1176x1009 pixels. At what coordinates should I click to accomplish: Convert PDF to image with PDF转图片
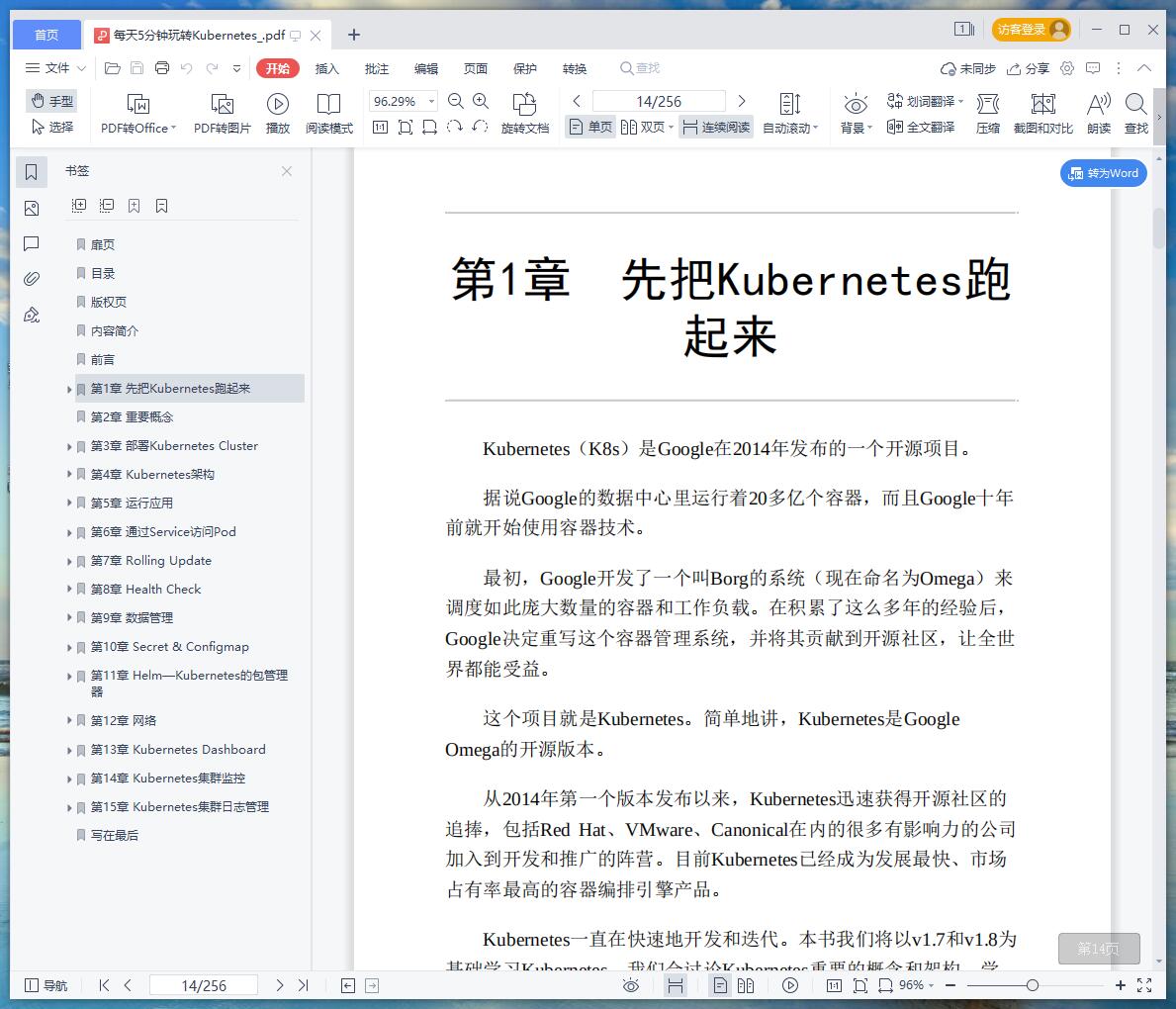[x=222, y=114]
